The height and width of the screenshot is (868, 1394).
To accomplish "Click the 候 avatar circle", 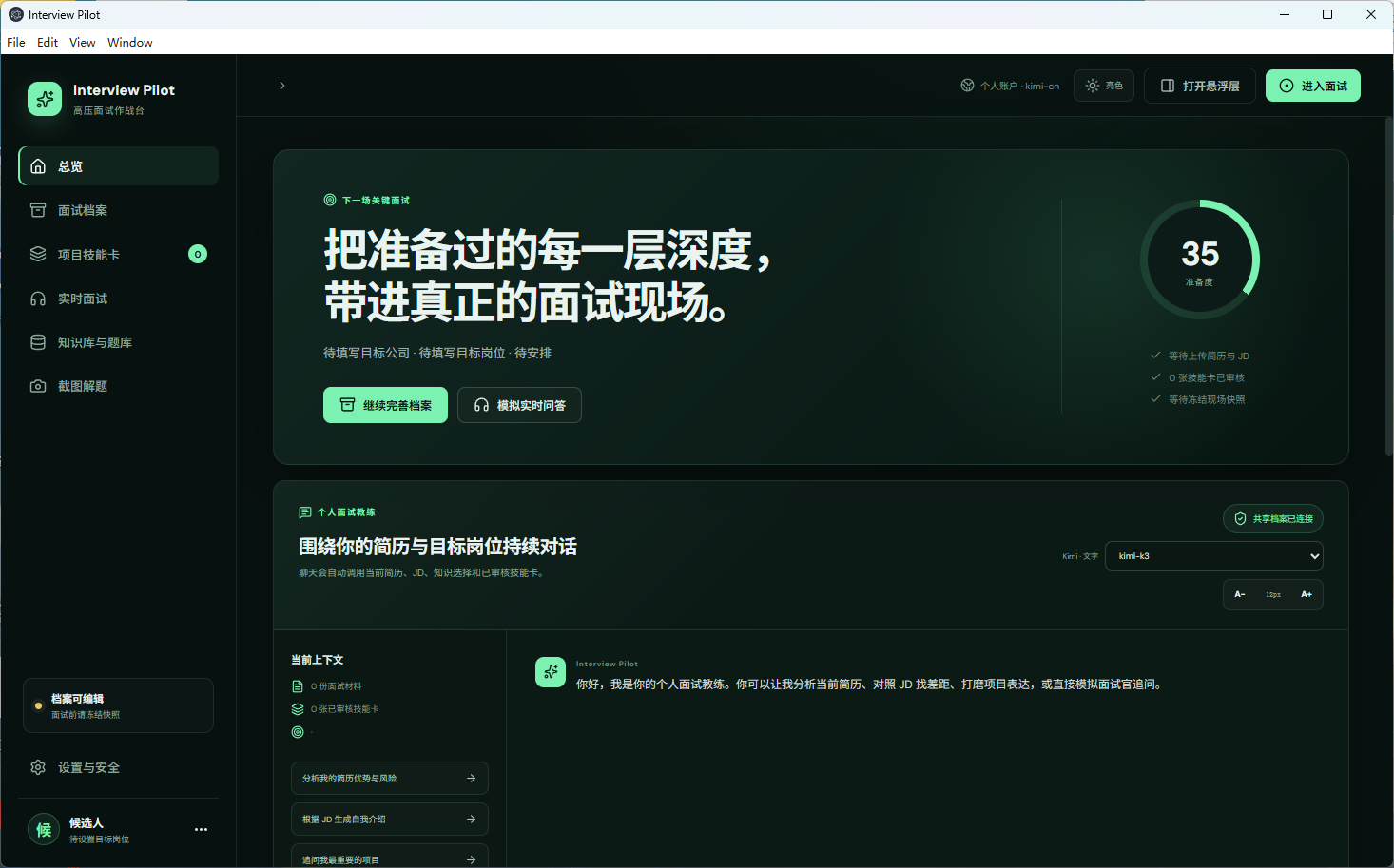I will [x=44, y=830].
